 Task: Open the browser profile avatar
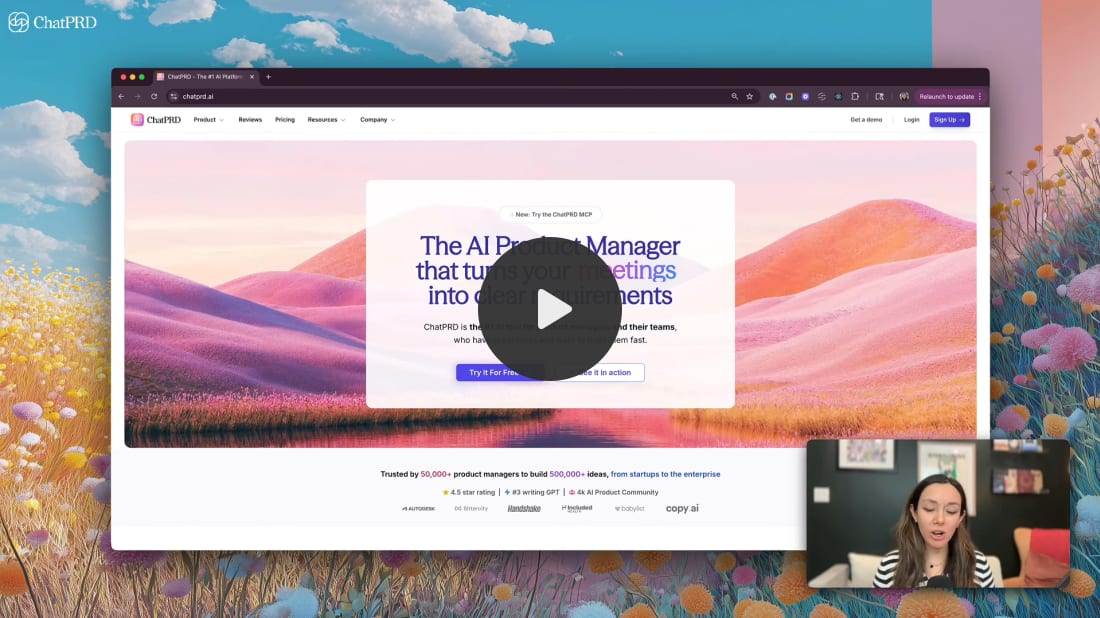(x=904, y=96)
